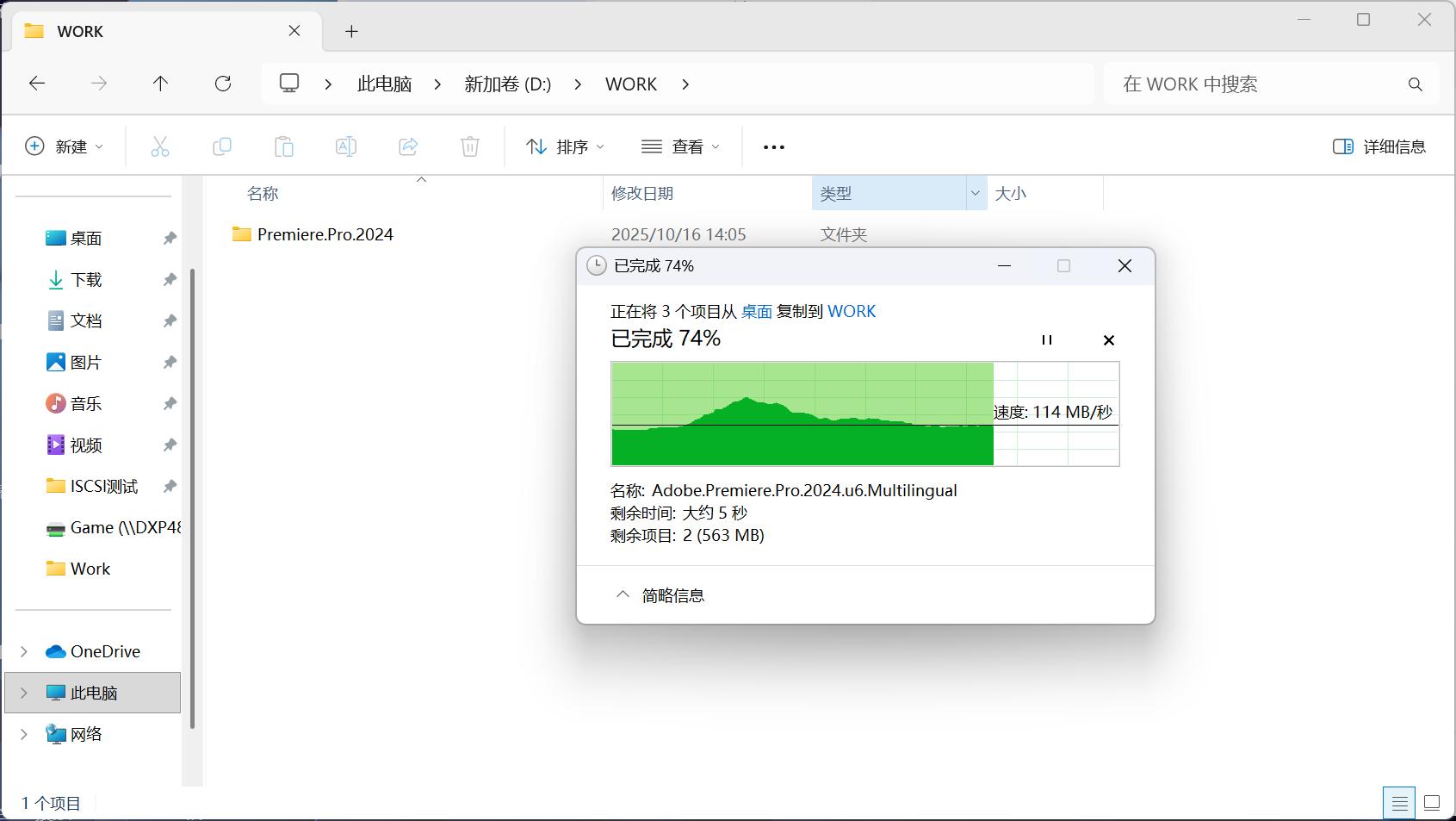This screenshot has height=821, width=1456.
Task: Click the Paste clipboard icon
Action: click(284, 146)
